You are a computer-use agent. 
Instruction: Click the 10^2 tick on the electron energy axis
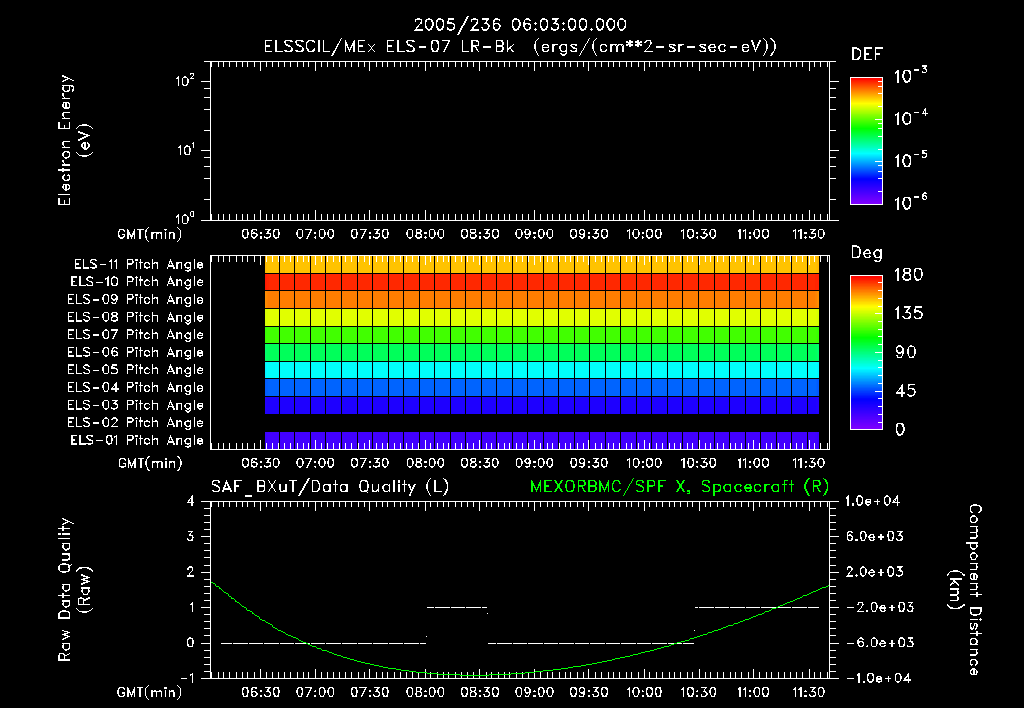coord(185,81)
